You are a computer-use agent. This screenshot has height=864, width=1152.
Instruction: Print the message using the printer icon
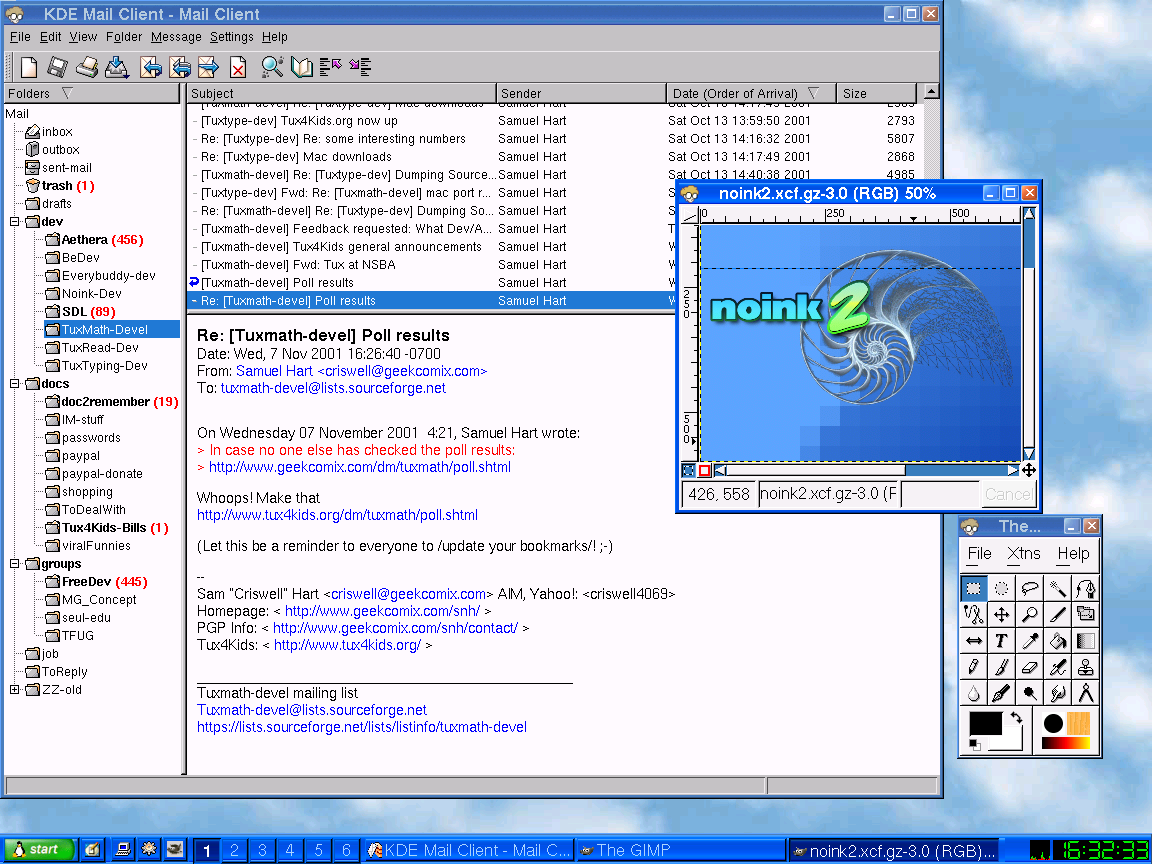pyautogui.click(x=87, y=67)
